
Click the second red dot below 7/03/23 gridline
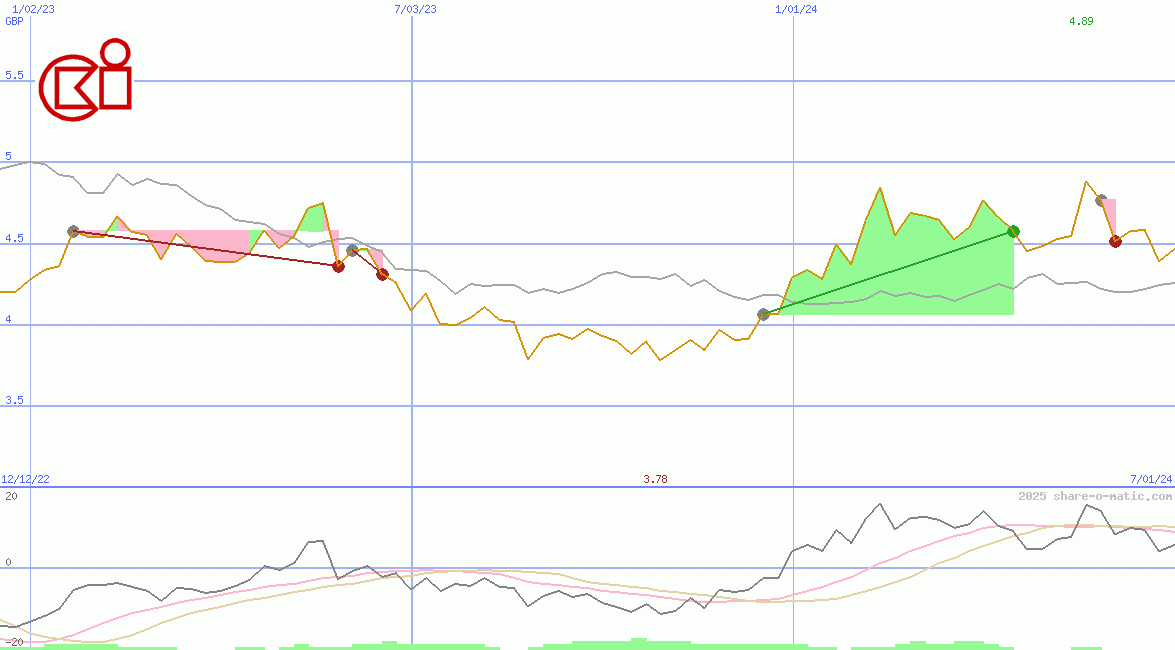pyautogui.click(x=380, y=274)
